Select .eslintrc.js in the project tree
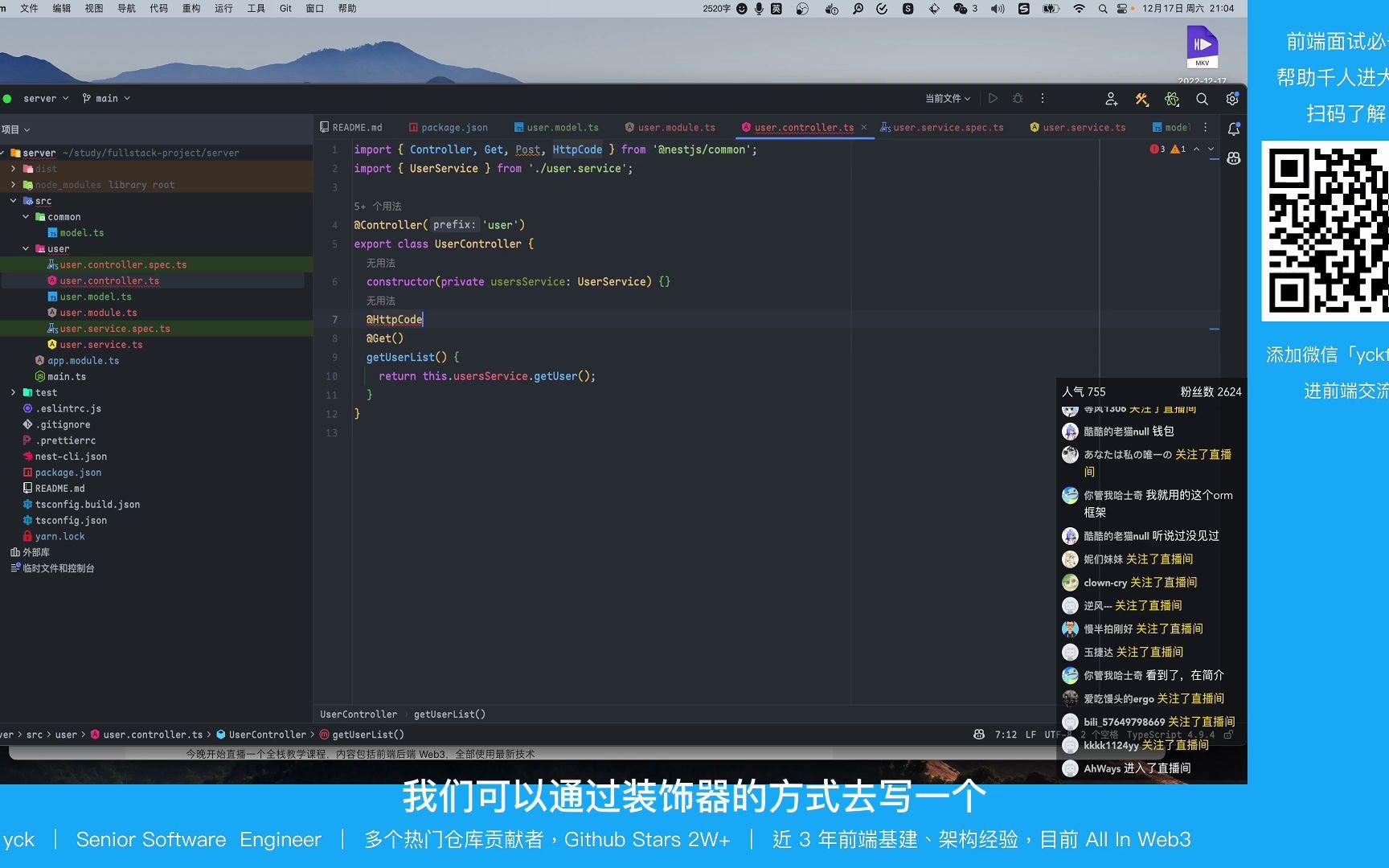This screenshot has height=868, width=1389. point(62,409)
